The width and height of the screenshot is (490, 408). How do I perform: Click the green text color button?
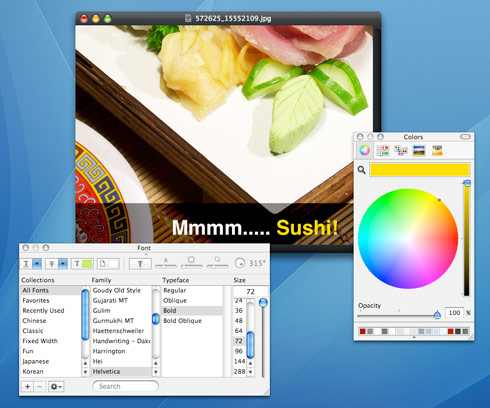(82, 264)
